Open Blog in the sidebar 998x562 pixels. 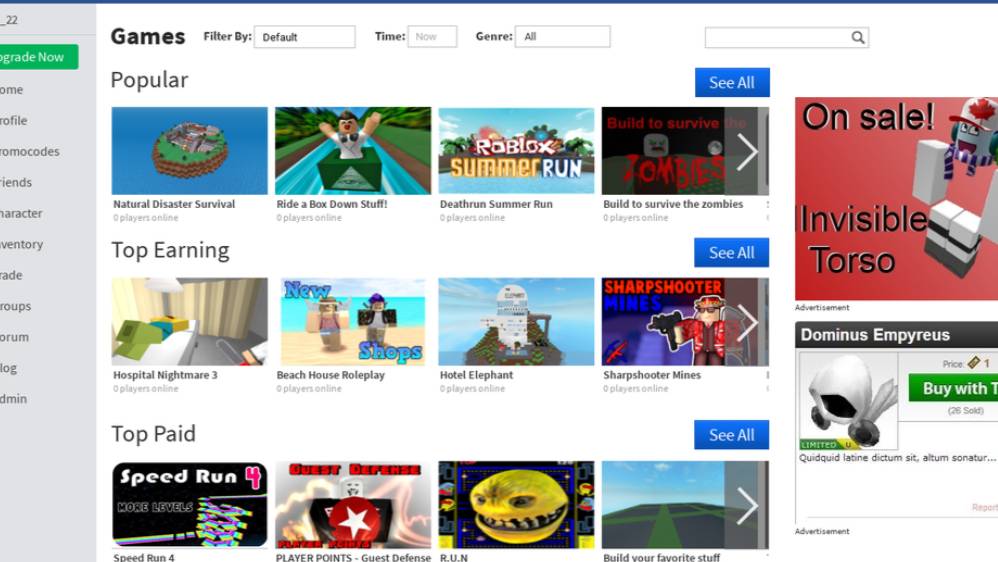8,368
